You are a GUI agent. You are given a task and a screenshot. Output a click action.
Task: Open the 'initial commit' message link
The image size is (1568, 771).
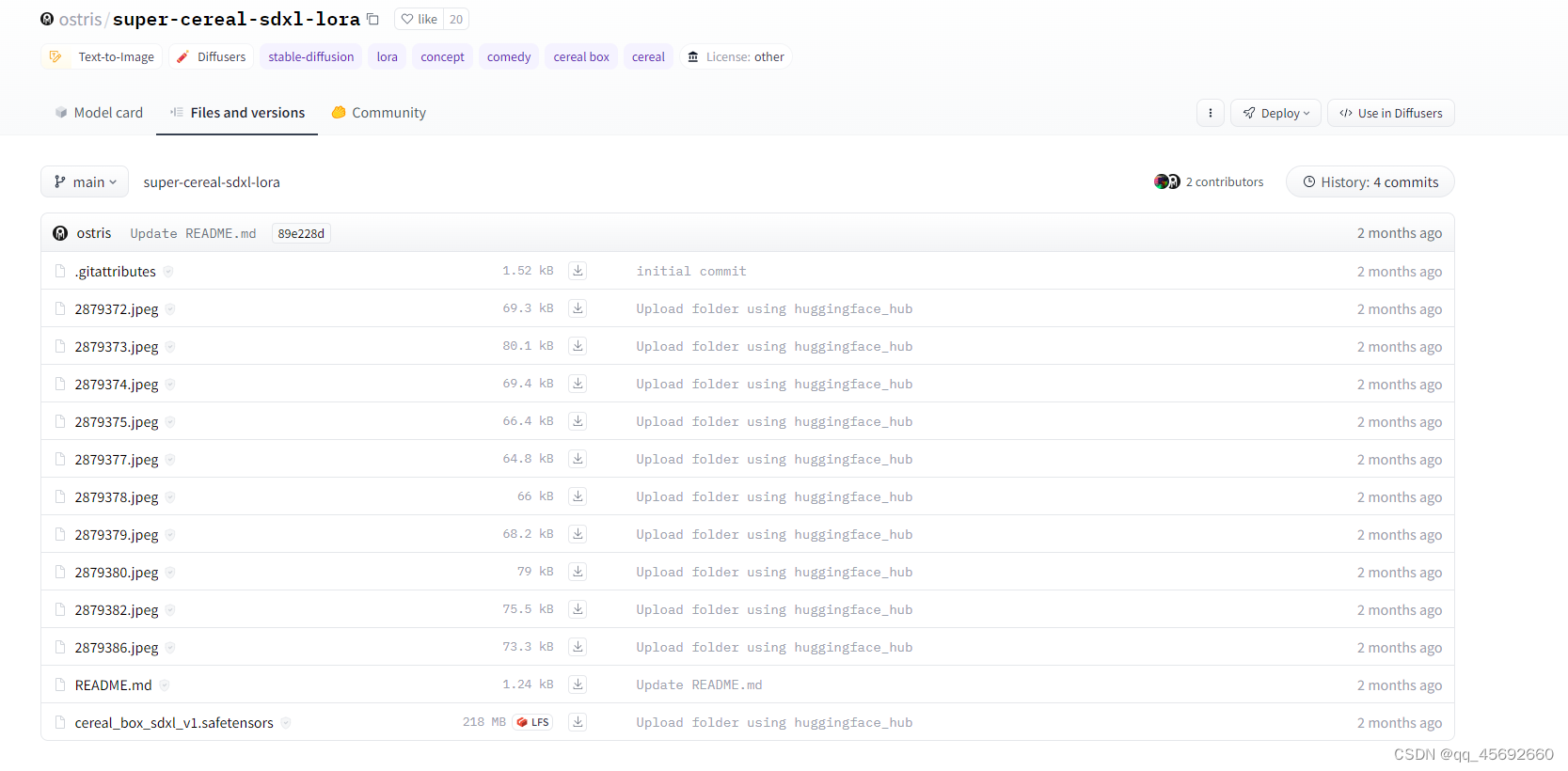point(691,271)
